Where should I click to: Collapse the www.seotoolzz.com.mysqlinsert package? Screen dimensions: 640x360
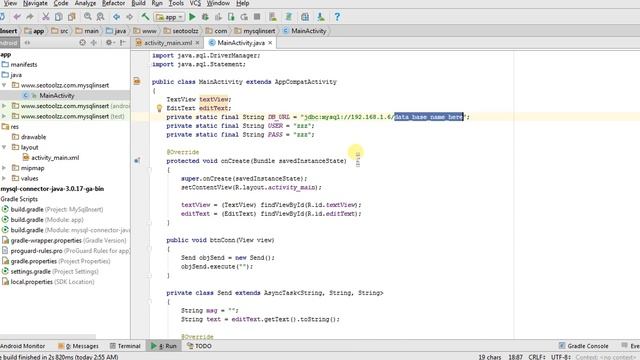(4, 85)
